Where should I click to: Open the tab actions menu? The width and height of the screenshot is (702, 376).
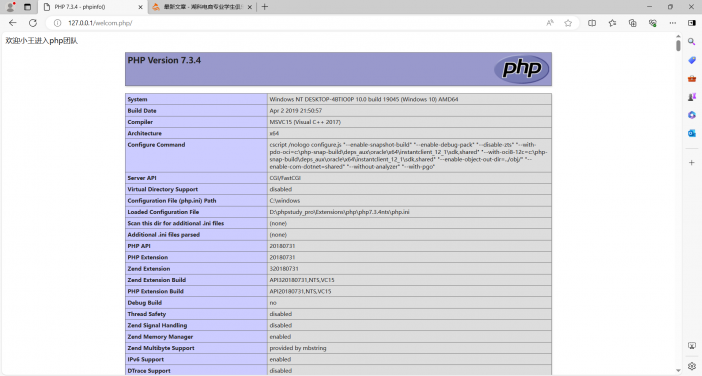click(27, 7)
